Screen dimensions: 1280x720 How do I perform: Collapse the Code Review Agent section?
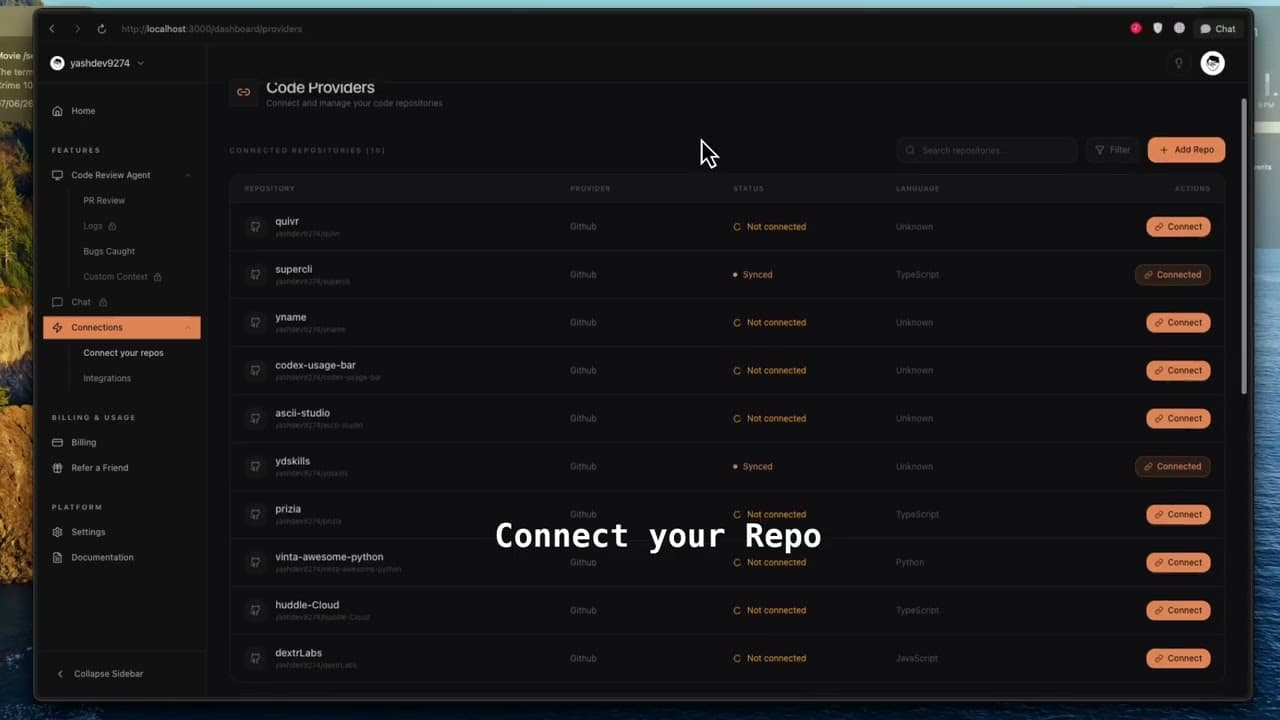point(188,175)
